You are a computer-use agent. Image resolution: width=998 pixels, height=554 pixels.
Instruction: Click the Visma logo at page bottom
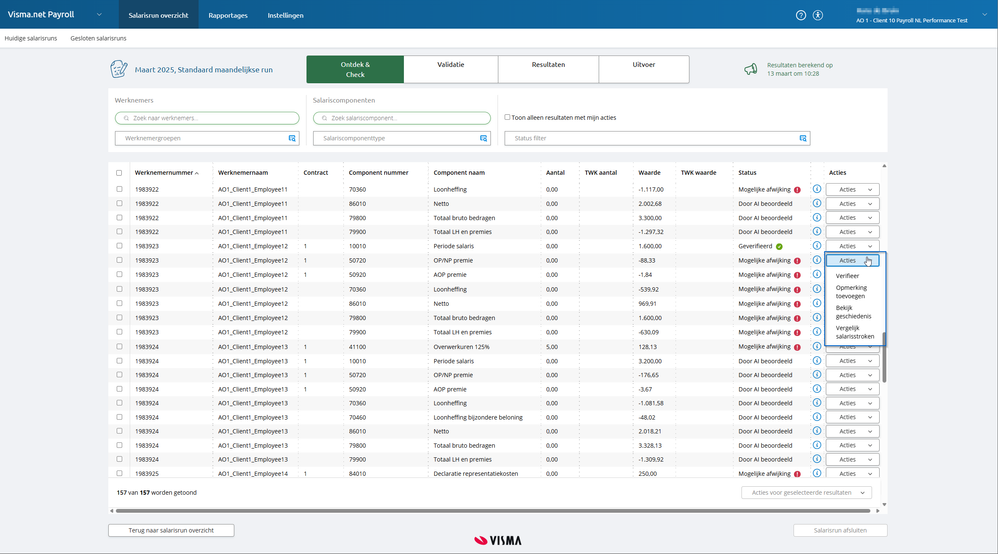point(498,541)
